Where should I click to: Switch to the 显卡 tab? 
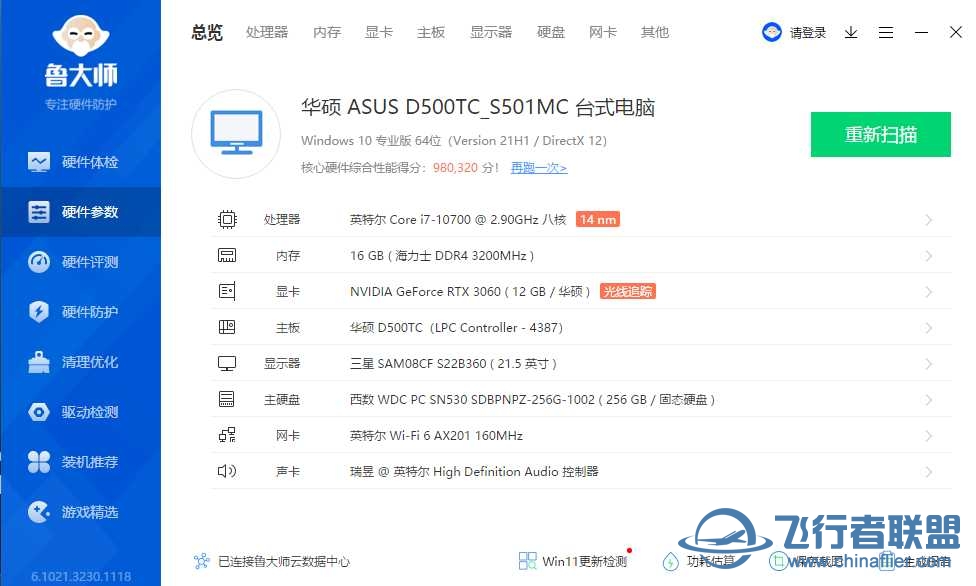378,32
